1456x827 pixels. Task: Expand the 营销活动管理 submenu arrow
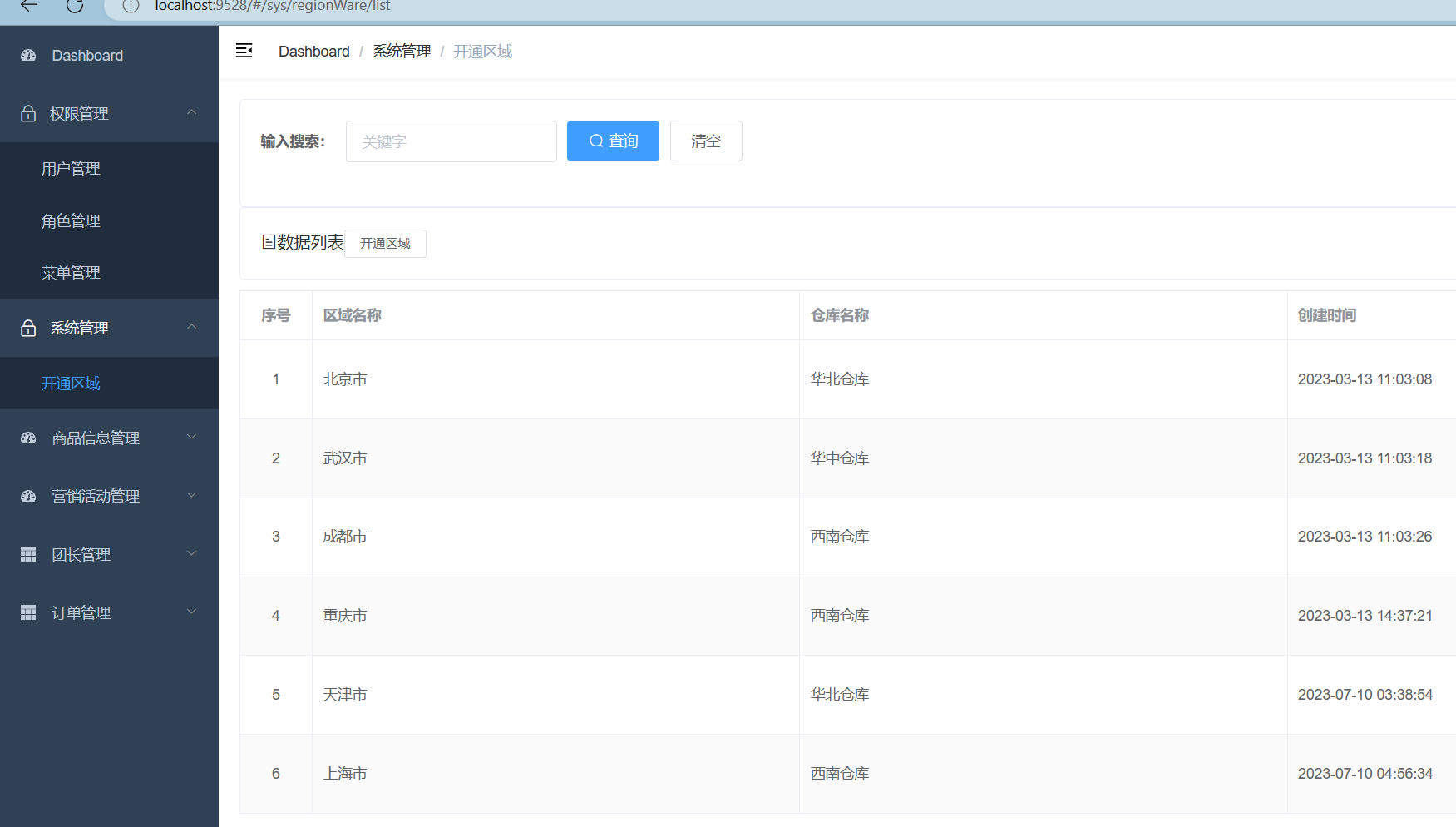coord(192,495)
